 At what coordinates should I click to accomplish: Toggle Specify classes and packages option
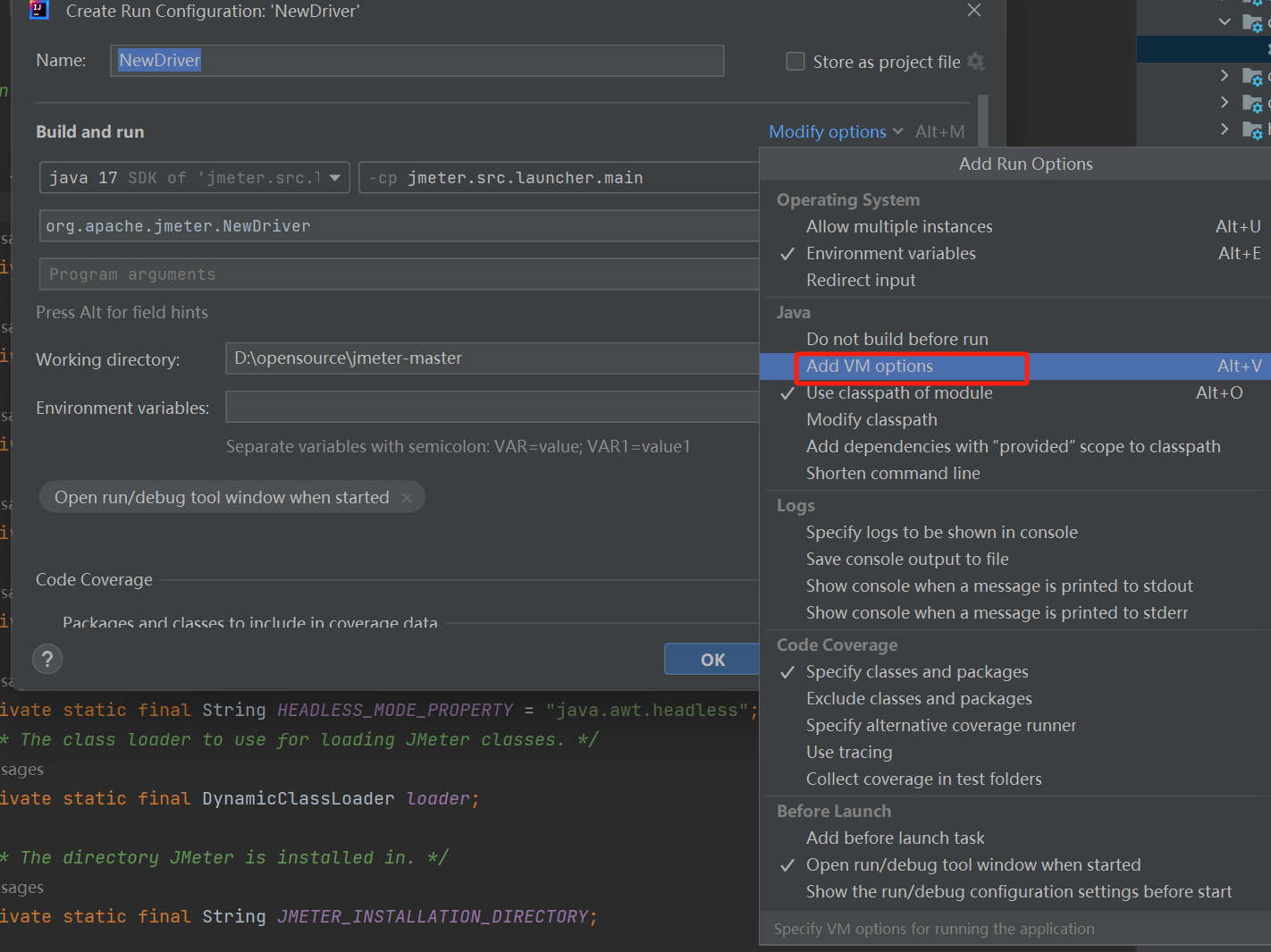[1014, 672]
